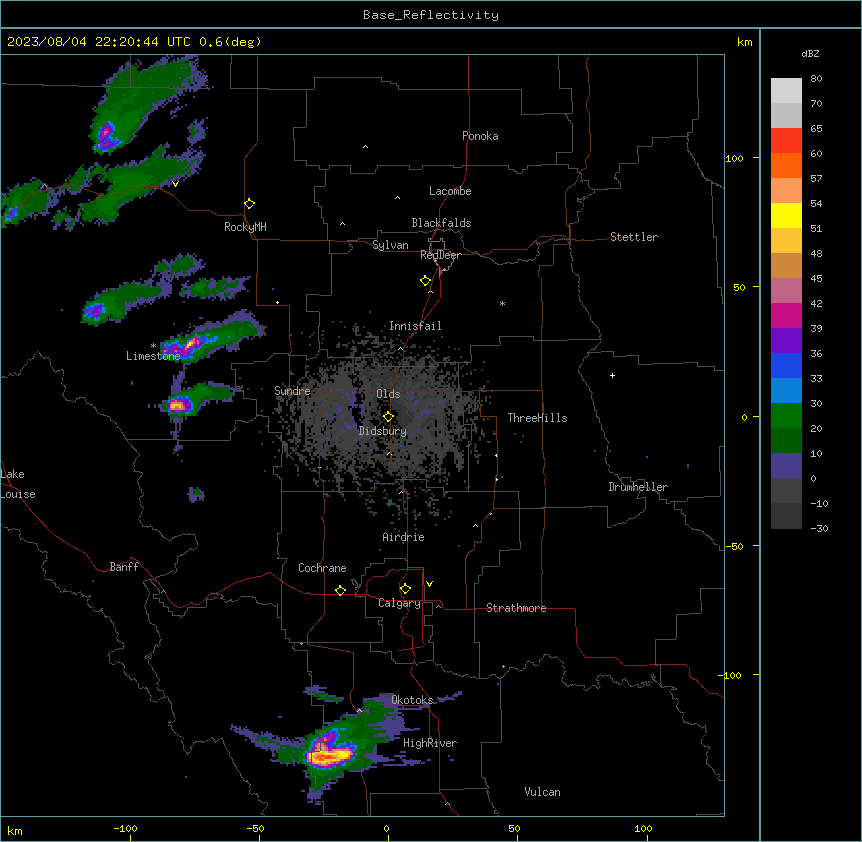Click the Strathmore label
Image resolution: width=862 pixels, height=842 pixels.
coord(516,608)
